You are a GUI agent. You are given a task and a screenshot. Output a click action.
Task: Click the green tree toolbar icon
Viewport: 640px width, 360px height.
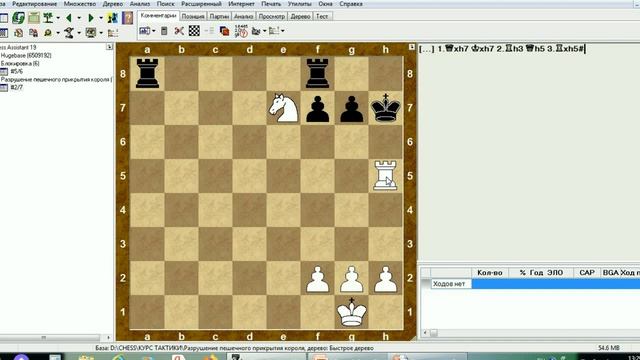click(x=49, y=18)
